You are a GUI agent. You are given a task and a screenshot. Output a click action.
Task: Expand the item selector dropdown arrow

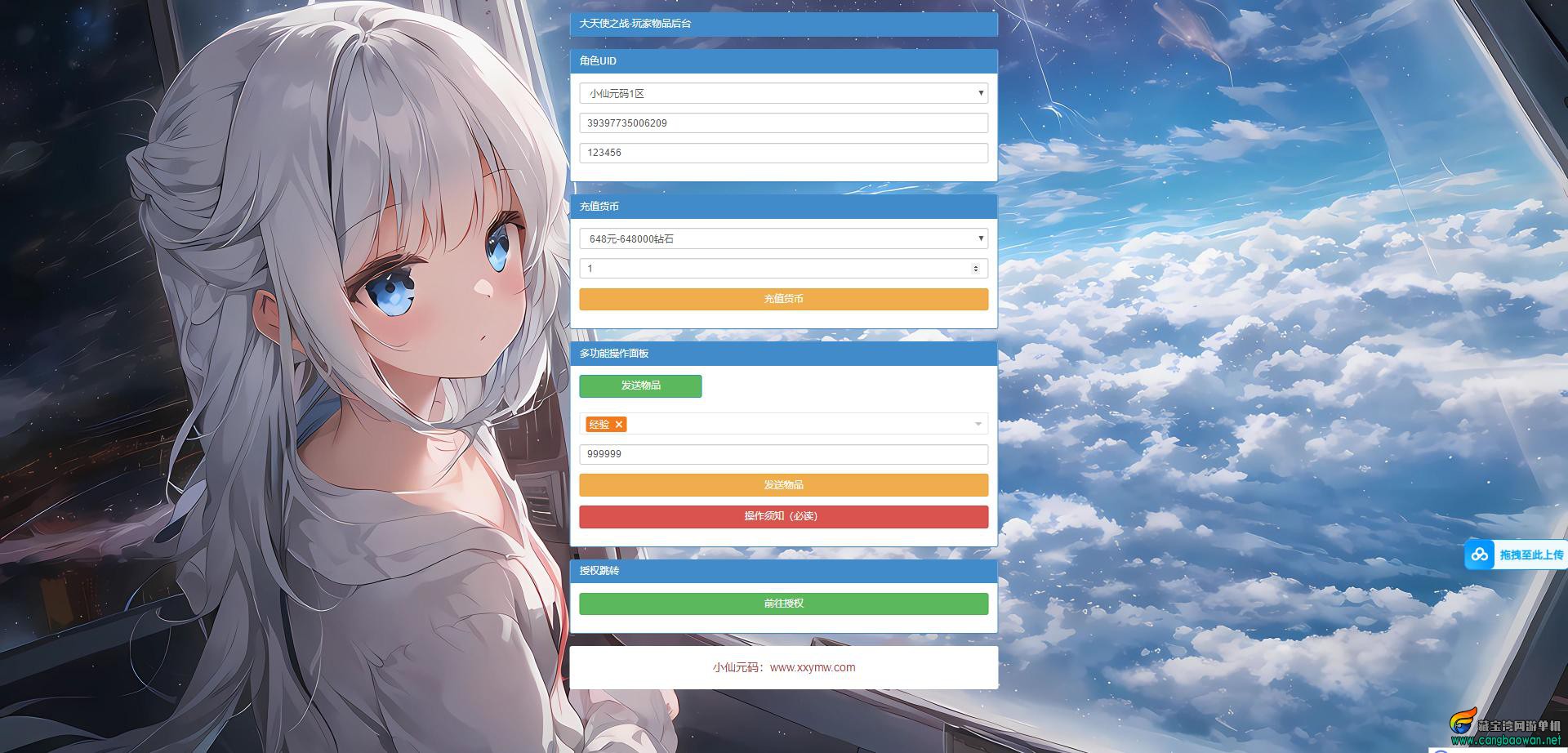click(978, 424)
